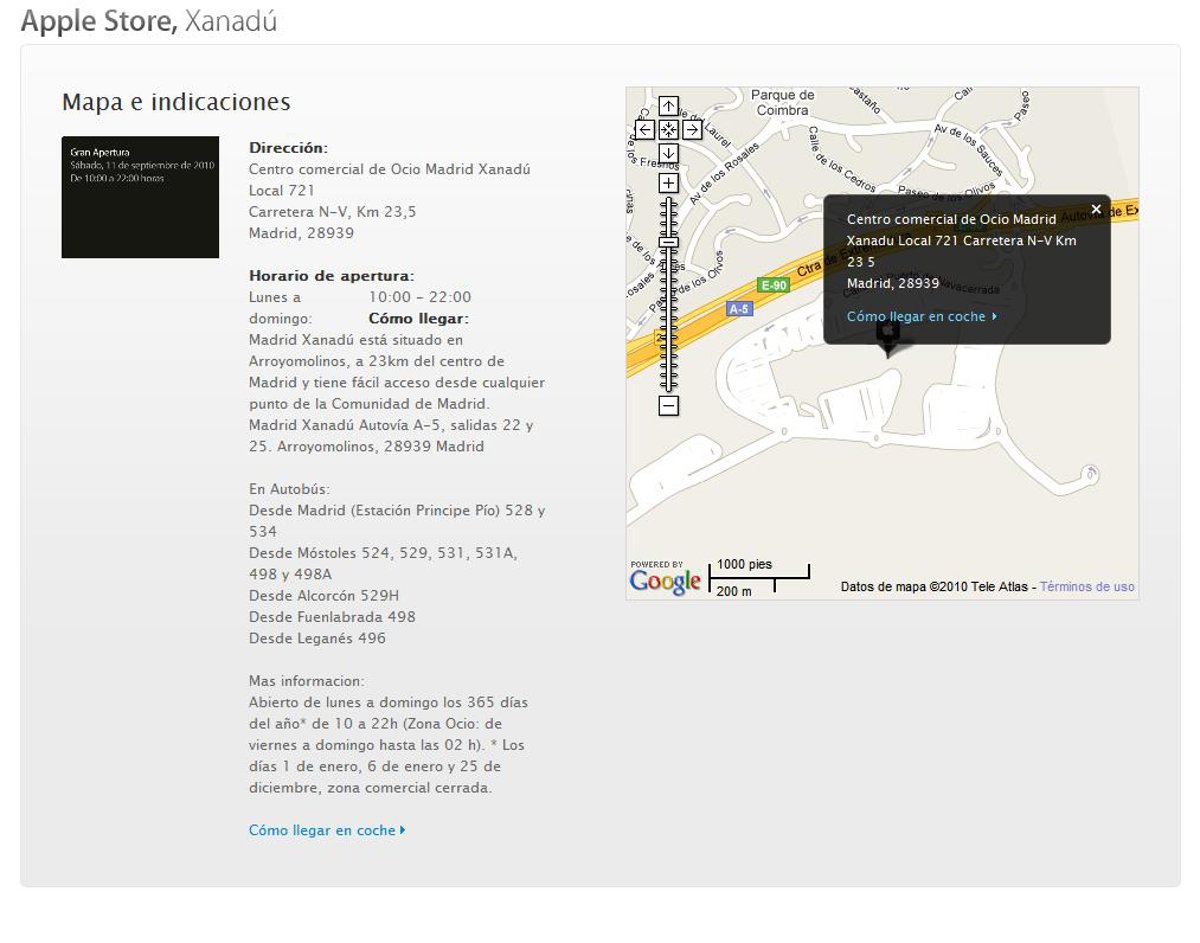Screen dimensions: 1200x943
Task: Zoom in with the plus button
Action: (669, 183)
